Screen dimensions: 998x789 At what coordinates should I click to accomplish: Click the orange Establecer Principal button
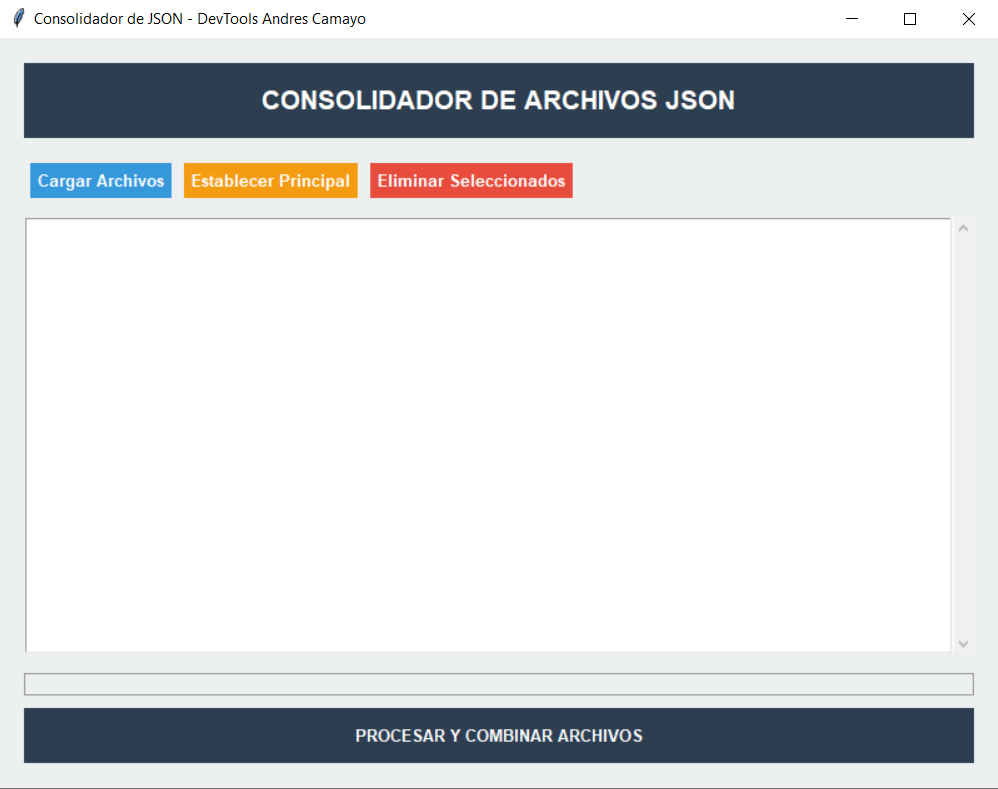270,181
